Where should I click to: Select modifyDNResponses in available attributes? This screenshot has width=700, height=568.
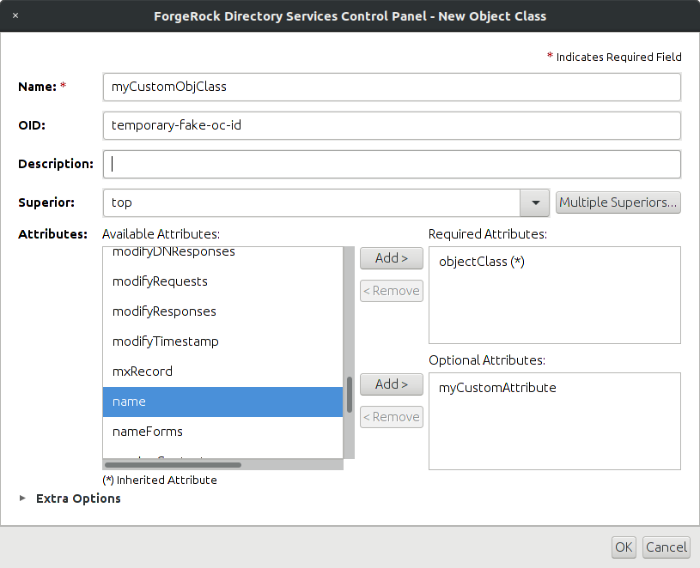point(223,253)
